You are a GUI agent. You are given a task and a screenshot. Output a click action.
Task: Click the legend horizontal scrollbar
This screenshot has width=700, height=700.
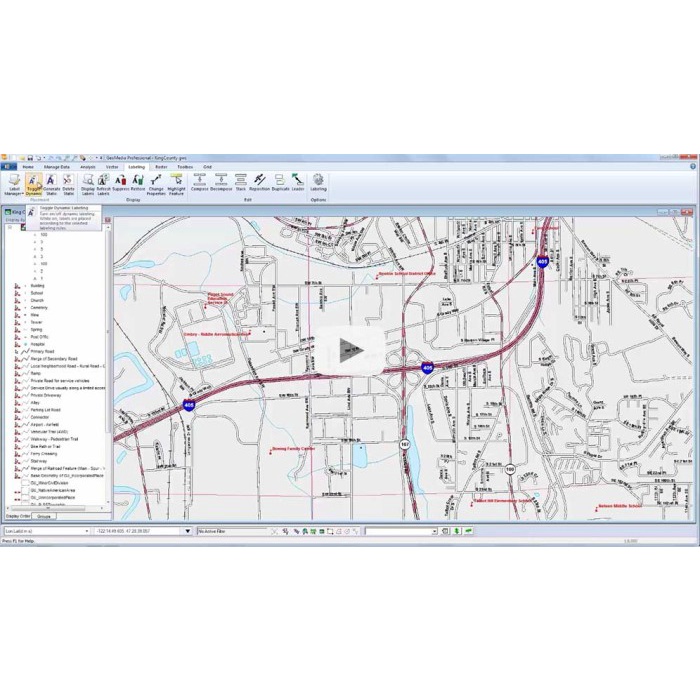[x=48, y=508]
